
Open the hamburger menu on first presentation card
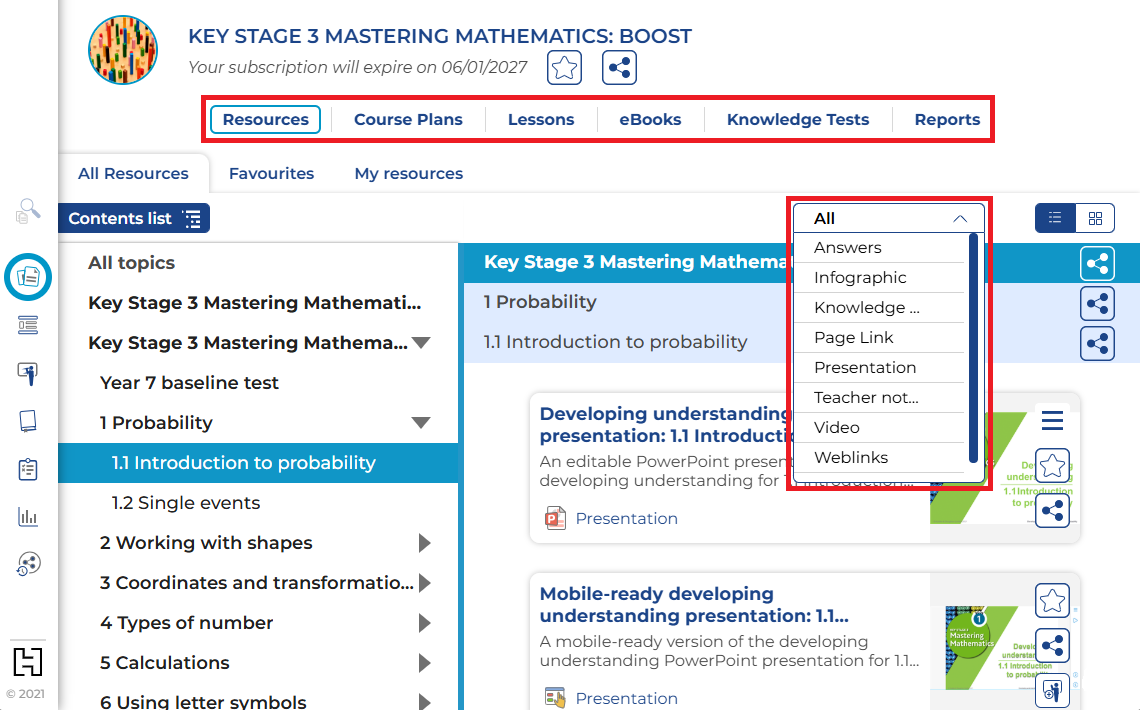click(x=1052, y=420)
